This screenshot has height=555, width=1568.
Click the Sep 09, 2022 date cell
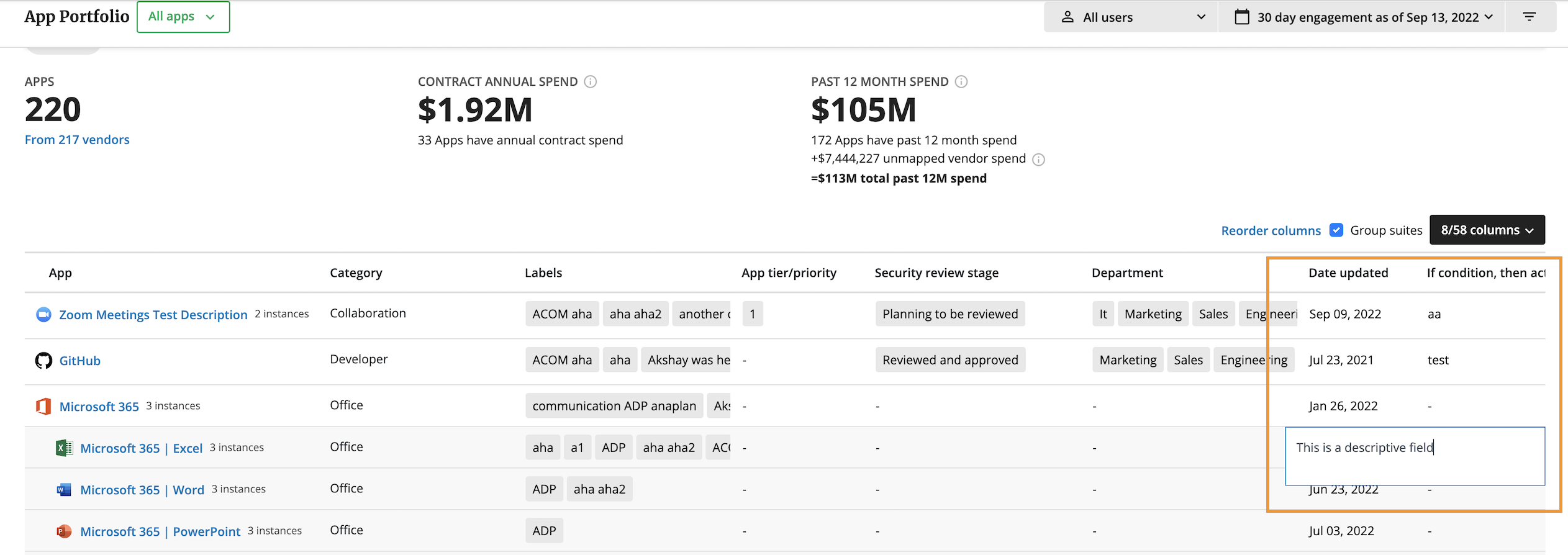tap(1345, 314)
